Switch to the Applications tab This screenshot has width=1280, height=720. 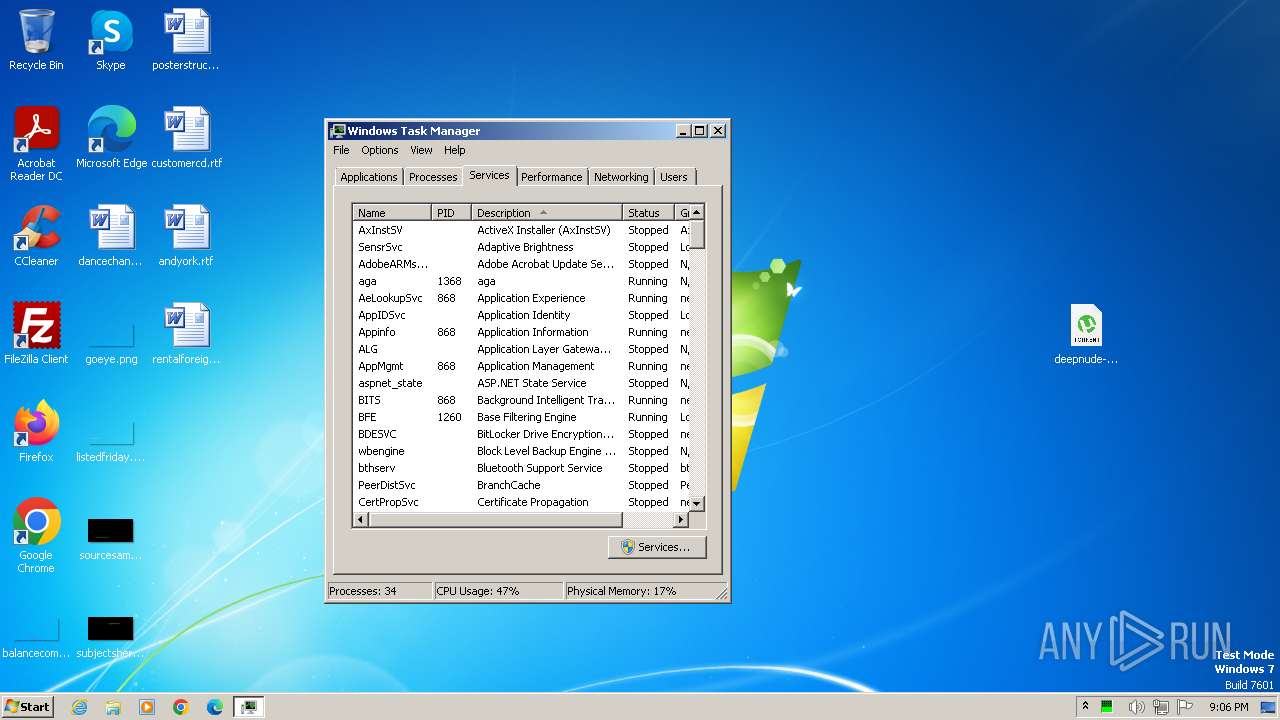(368, 177)
